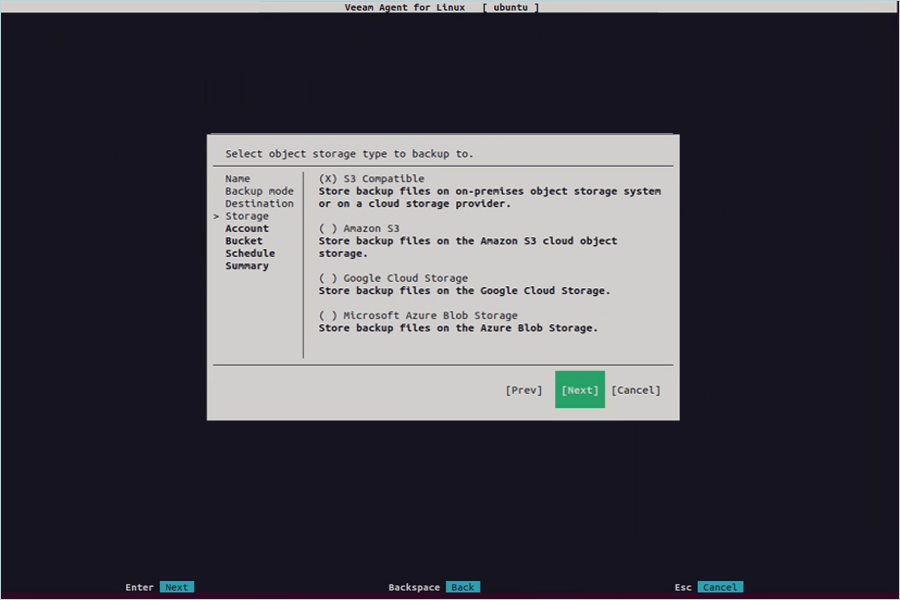Image resolution: width=900 pixels, height=600 pixels.
Task: Click the Next hint in bottom bar
Action: [x=177, y=587]
